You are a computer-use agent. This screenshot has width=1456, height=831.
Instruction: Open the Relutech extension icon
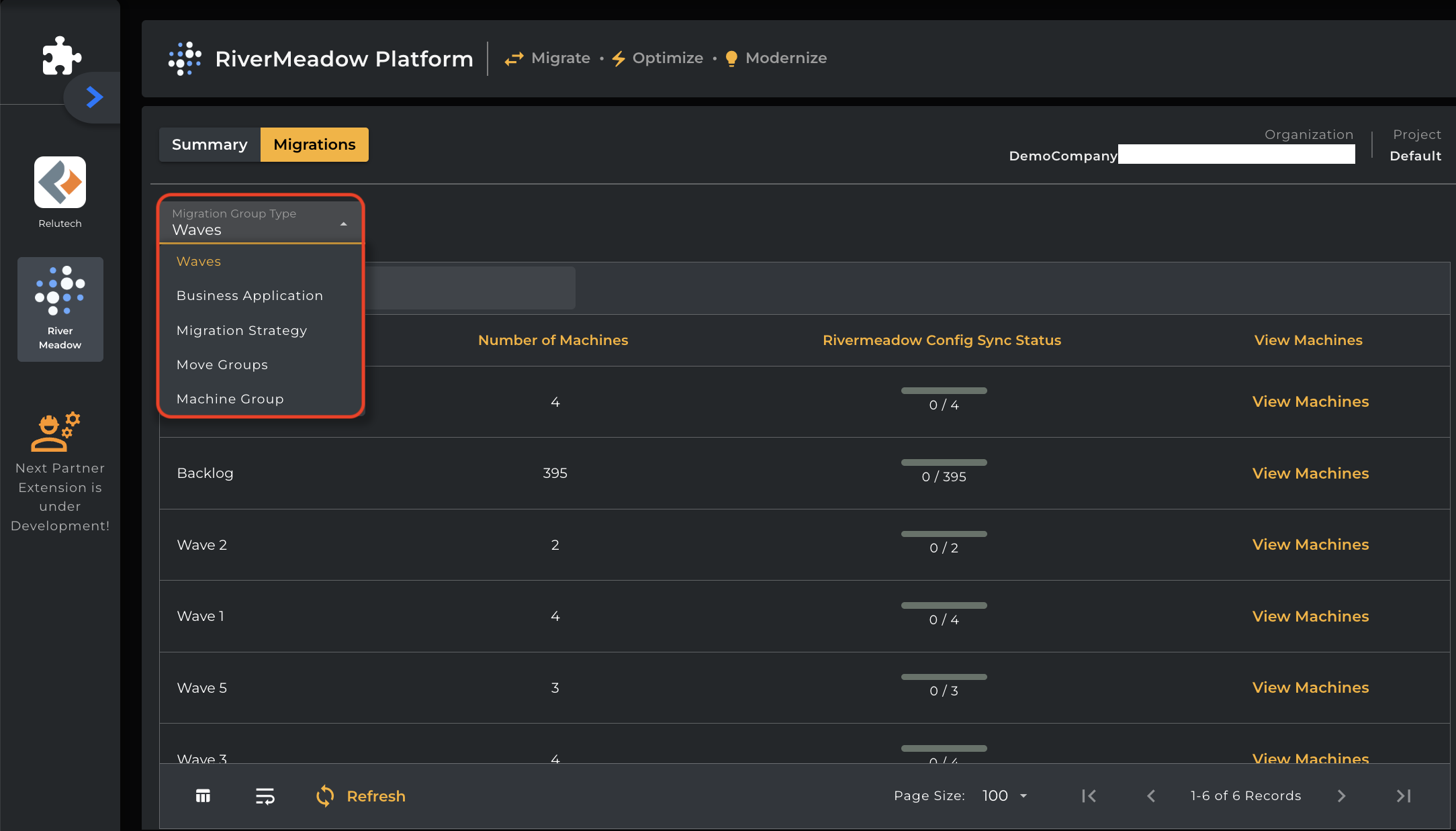(60, 183)
